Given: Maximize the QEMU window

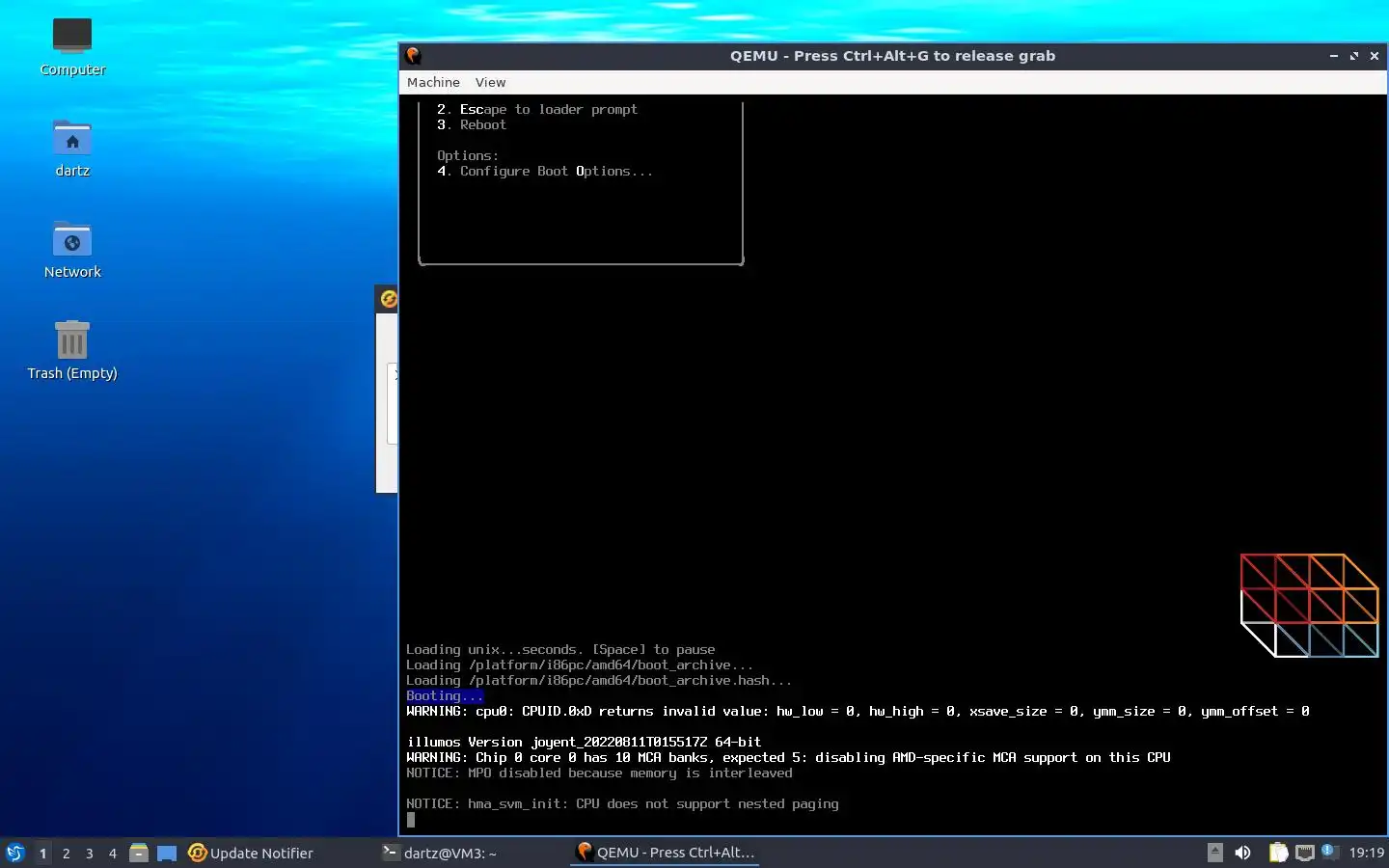Looking at the screenshot, I should [1354, 56].
